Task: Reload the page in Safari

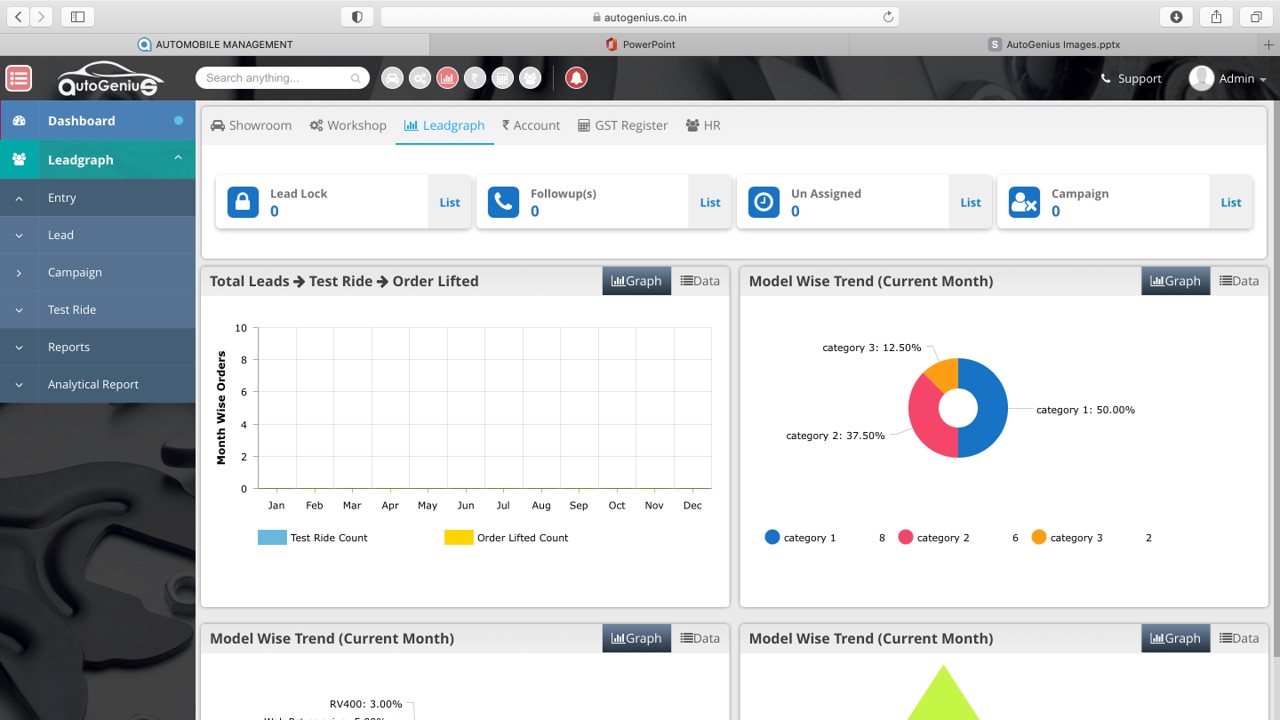Action: 888,17
